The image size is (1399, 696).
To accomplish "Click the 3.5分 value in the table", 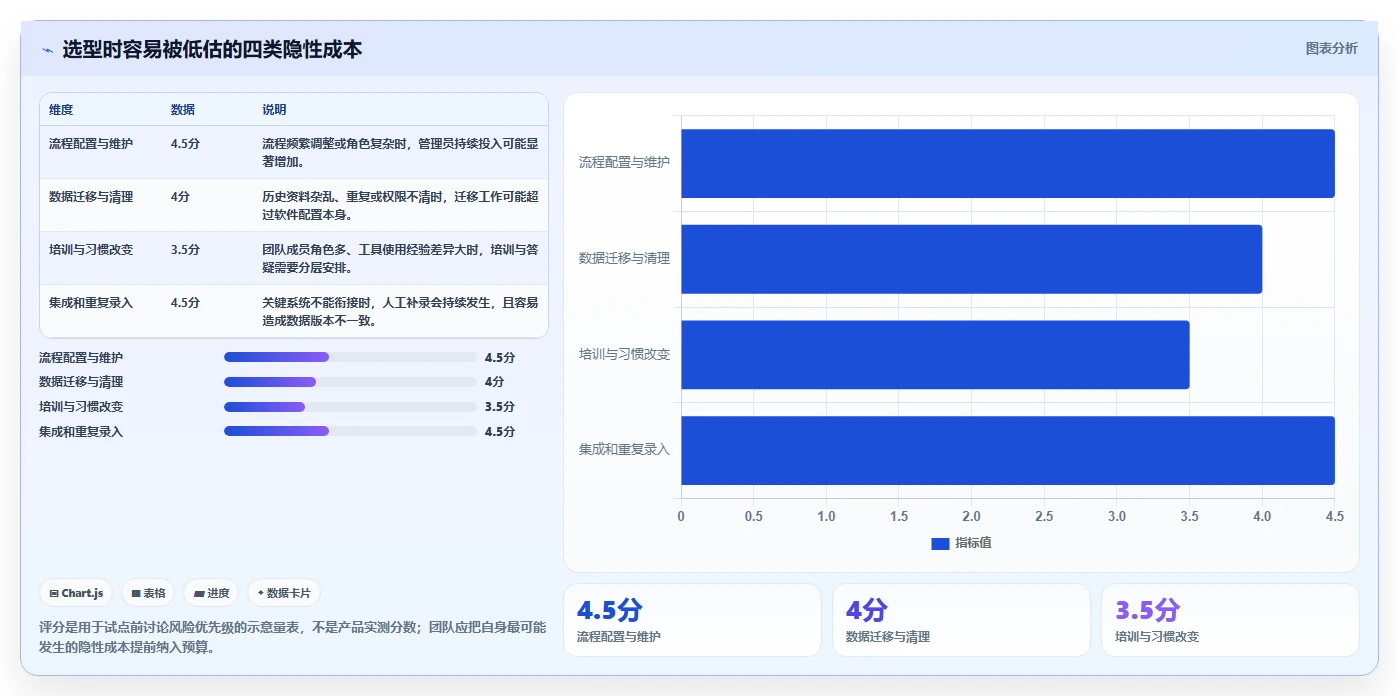I will coord(185,250).
